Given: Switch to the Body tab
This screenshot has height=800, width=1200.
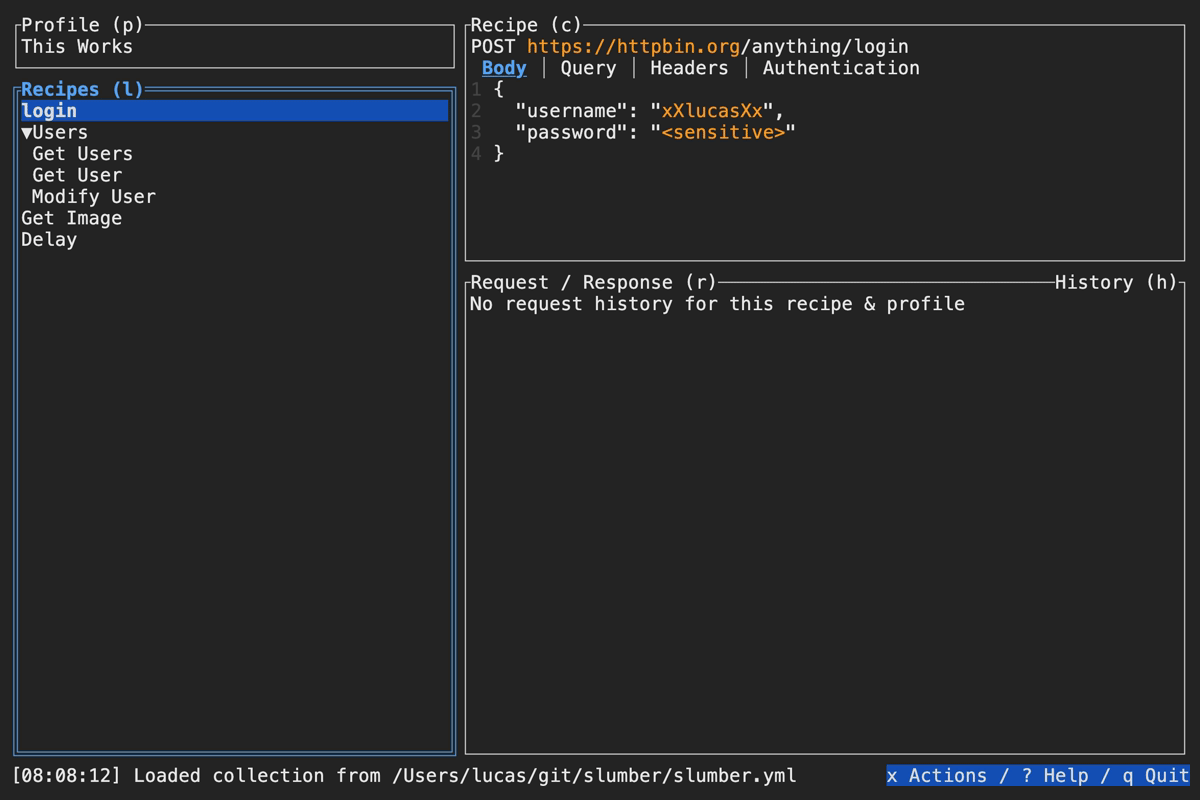Looking at the screenshot, I should (504, 68).
